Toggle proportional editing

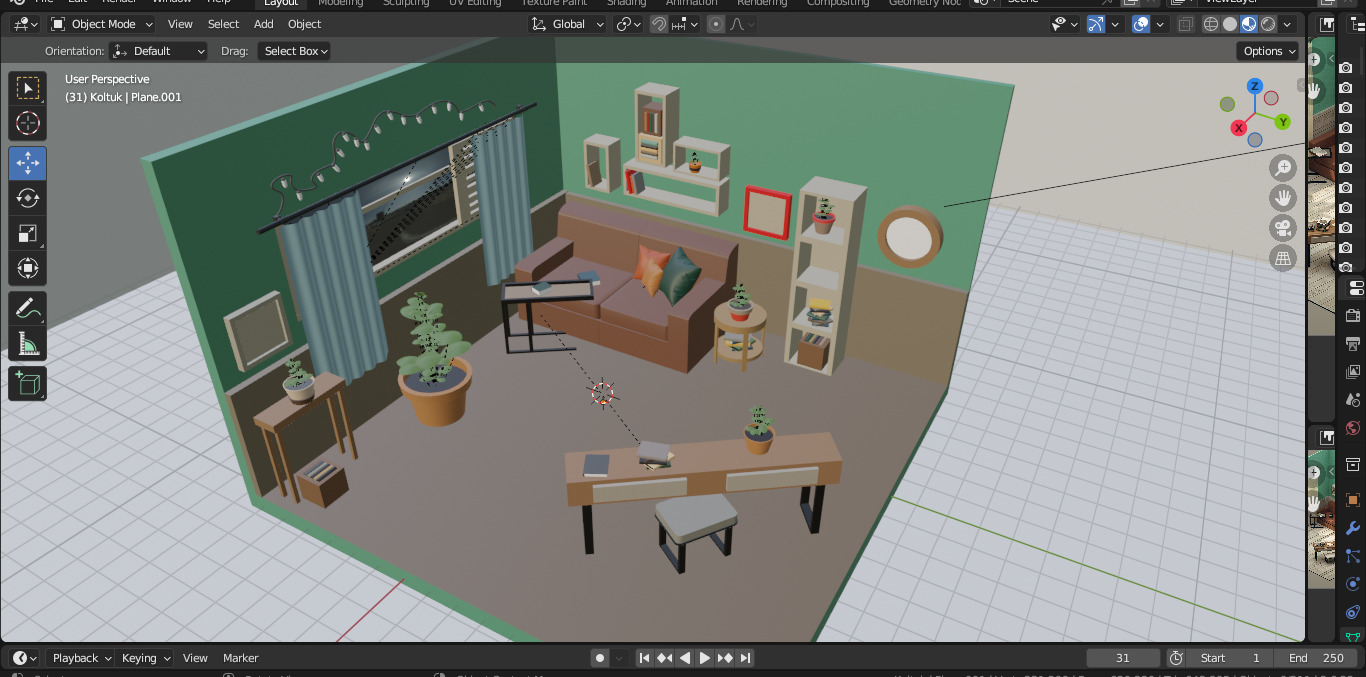(716, 24)
